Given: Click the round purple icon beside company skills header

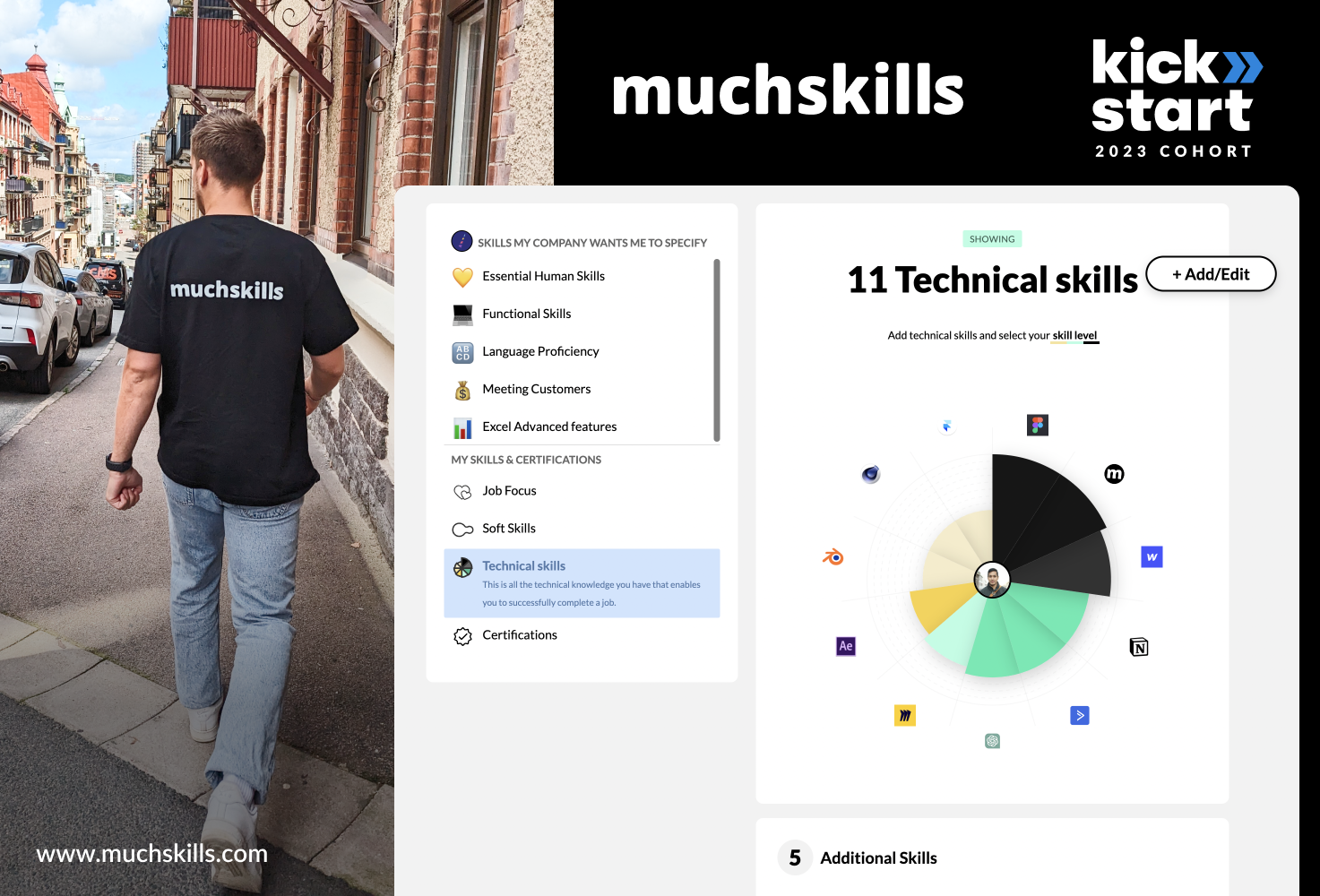Looking at the screenshot, I should tap(462, 241).
